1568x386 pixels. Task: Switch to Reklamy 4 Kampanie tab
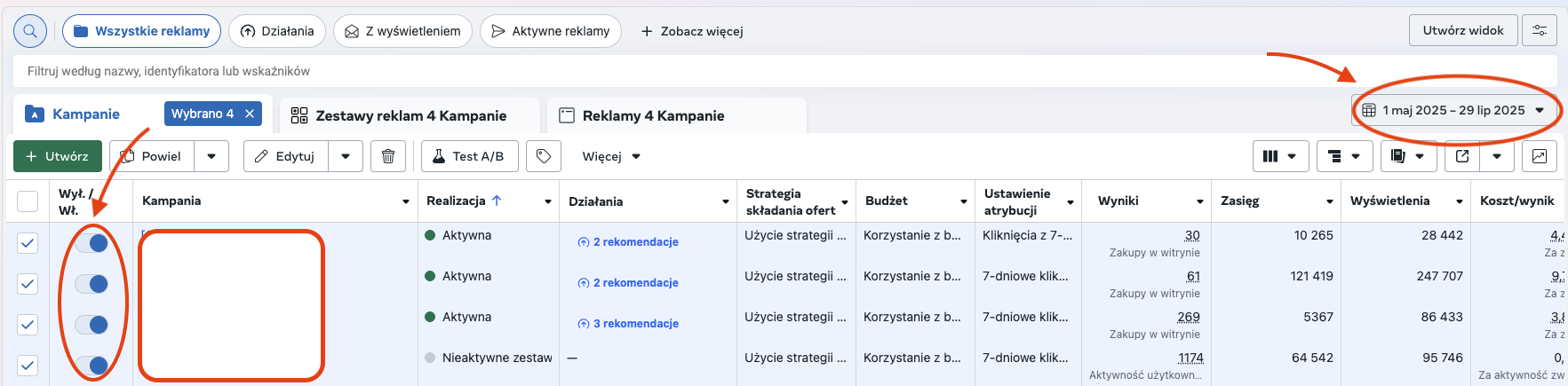click(676, 115)
